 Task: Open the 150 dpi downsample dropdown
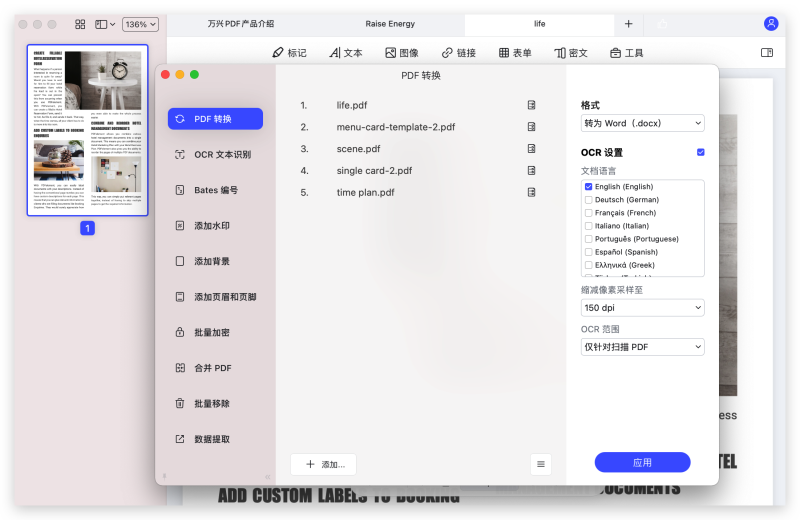coord(642,308)
